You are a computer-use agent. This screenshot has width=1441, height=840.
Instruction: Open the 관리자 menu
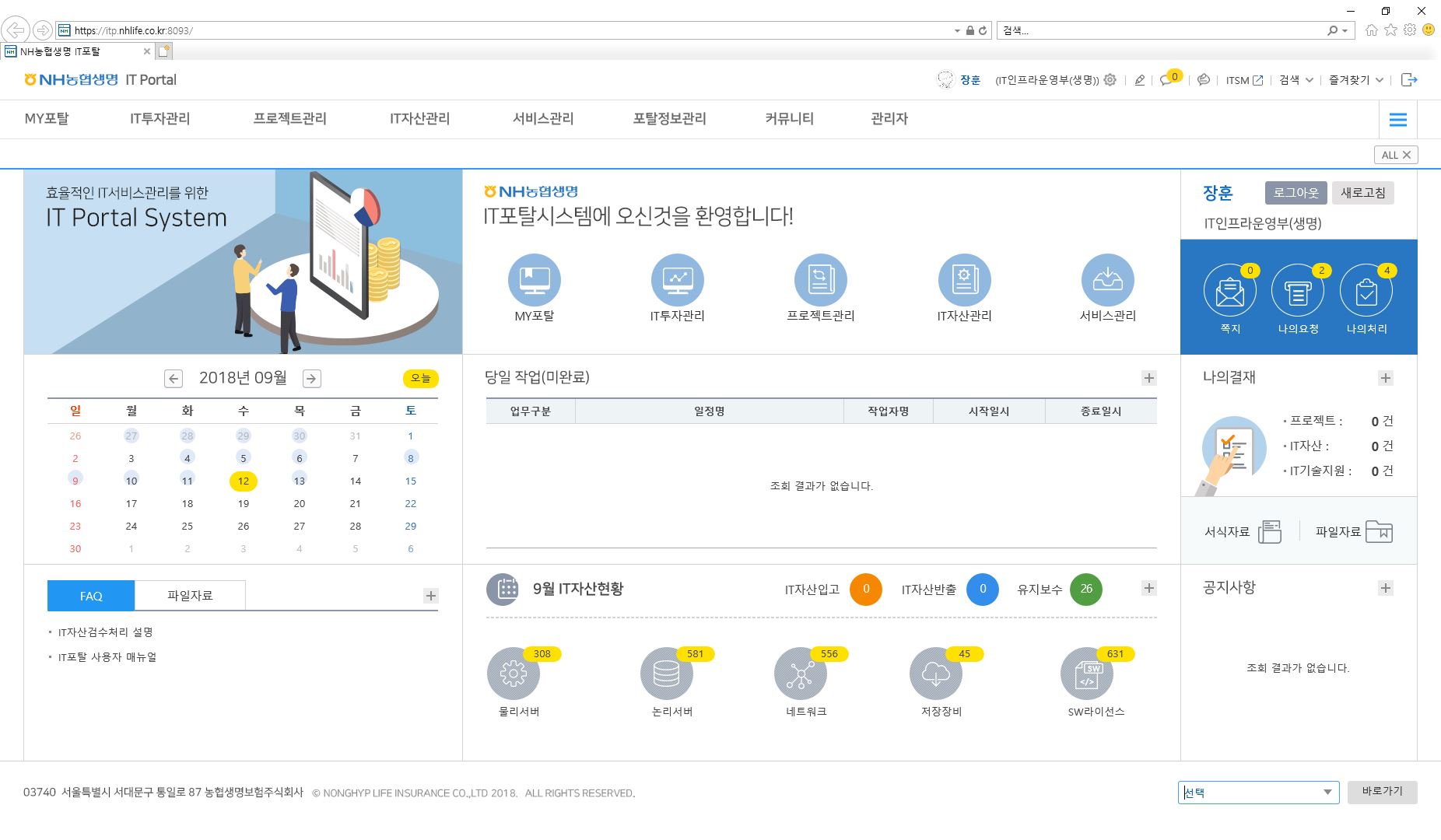coord(889,118)
